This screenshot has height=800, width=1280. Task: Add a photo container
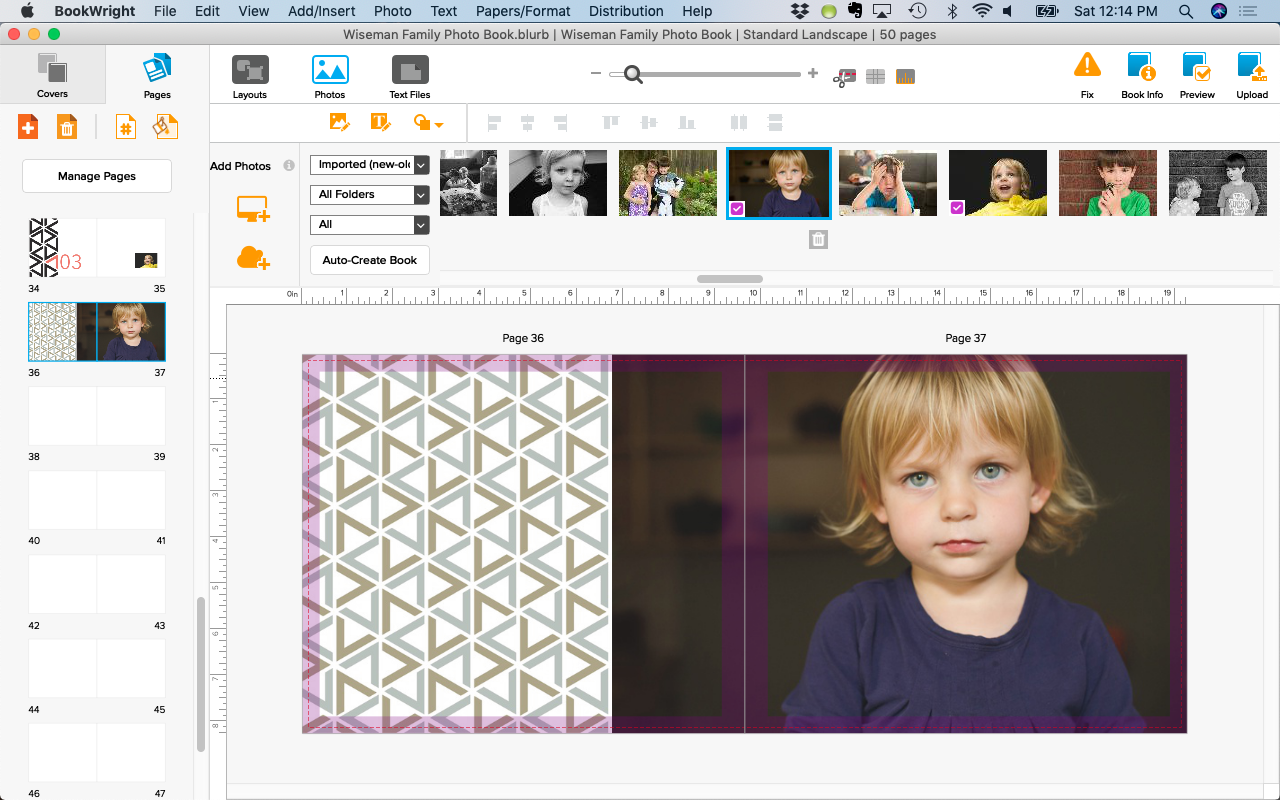coord(339,122)
